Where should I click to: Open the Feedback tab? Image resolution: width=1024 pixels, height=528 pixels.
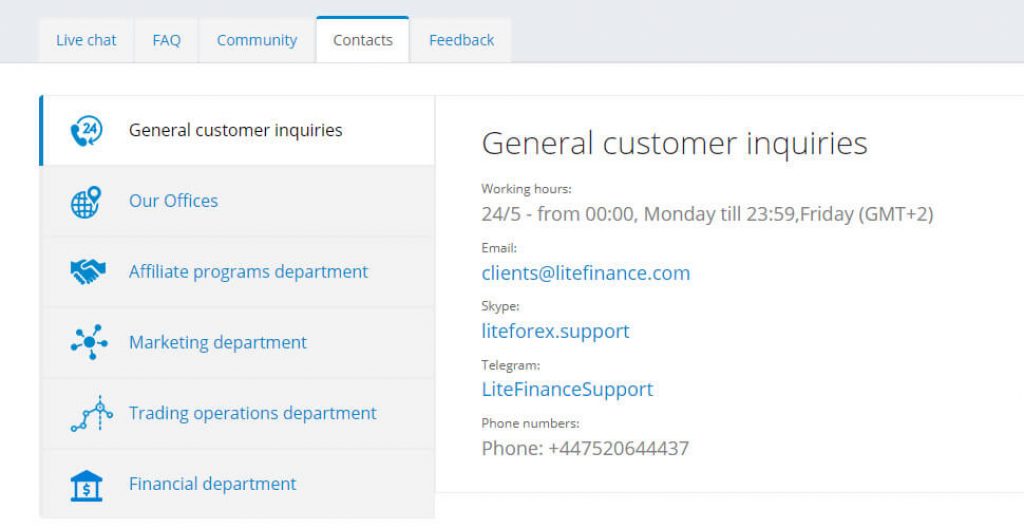point(461,40)
